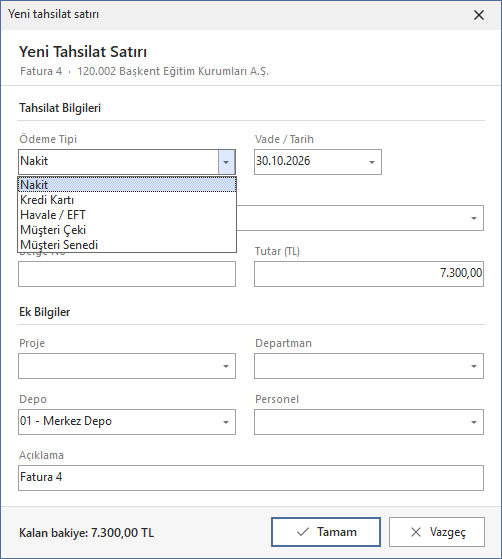The image size is (502, 559).
Task: Click the Ödeme Tipi text box showing Nakit
Action: coord(118,162)
